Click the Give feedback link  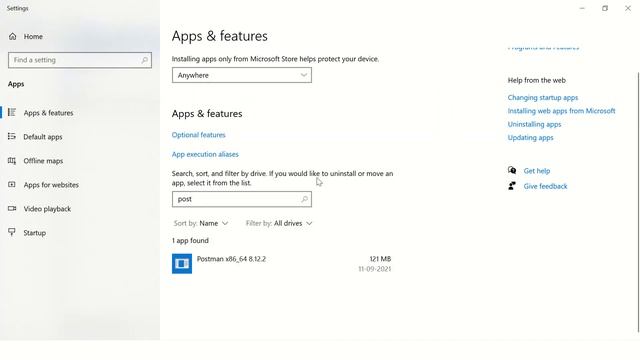(545, 186)
